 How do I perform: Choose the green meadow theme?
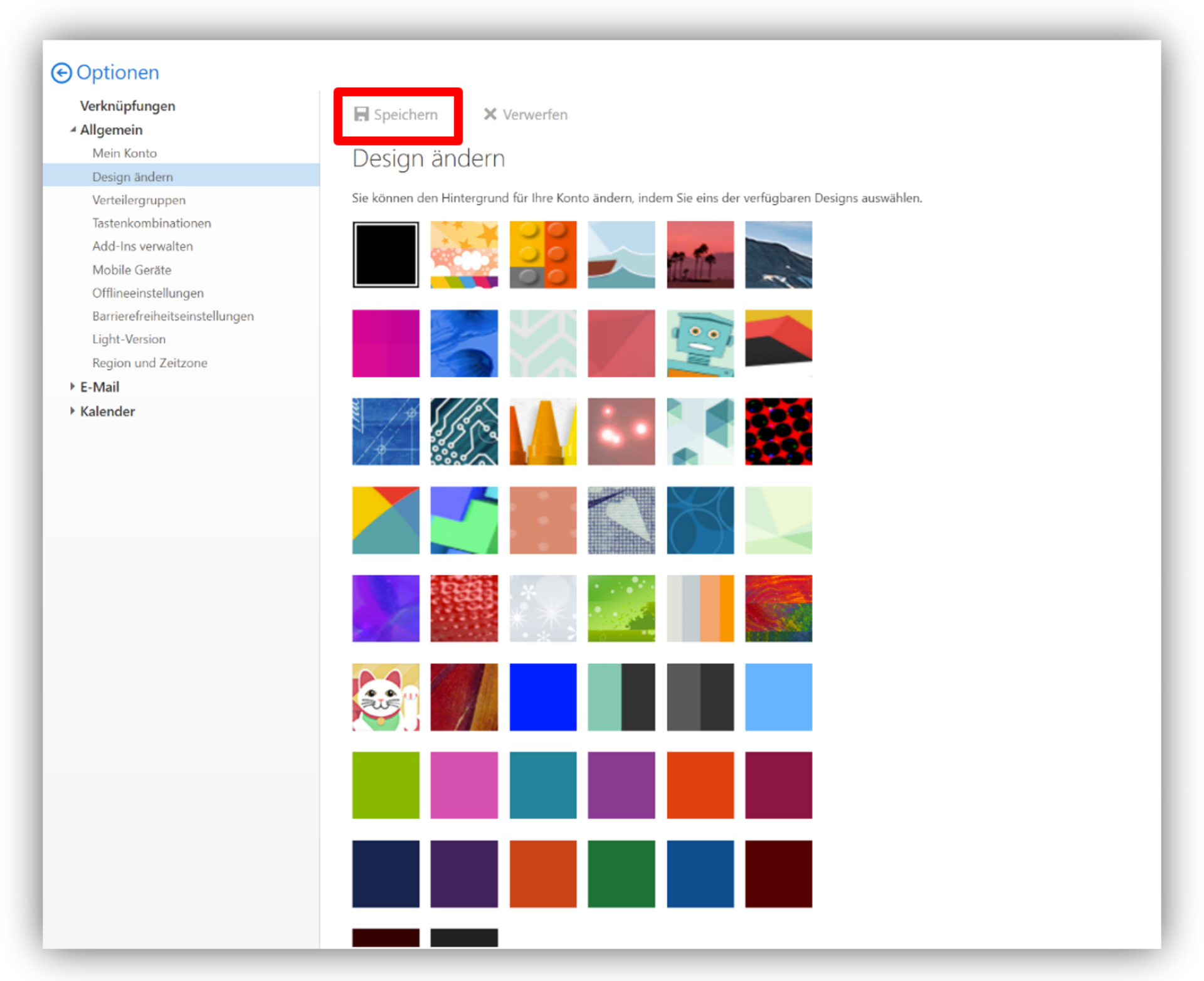(621, 608)
